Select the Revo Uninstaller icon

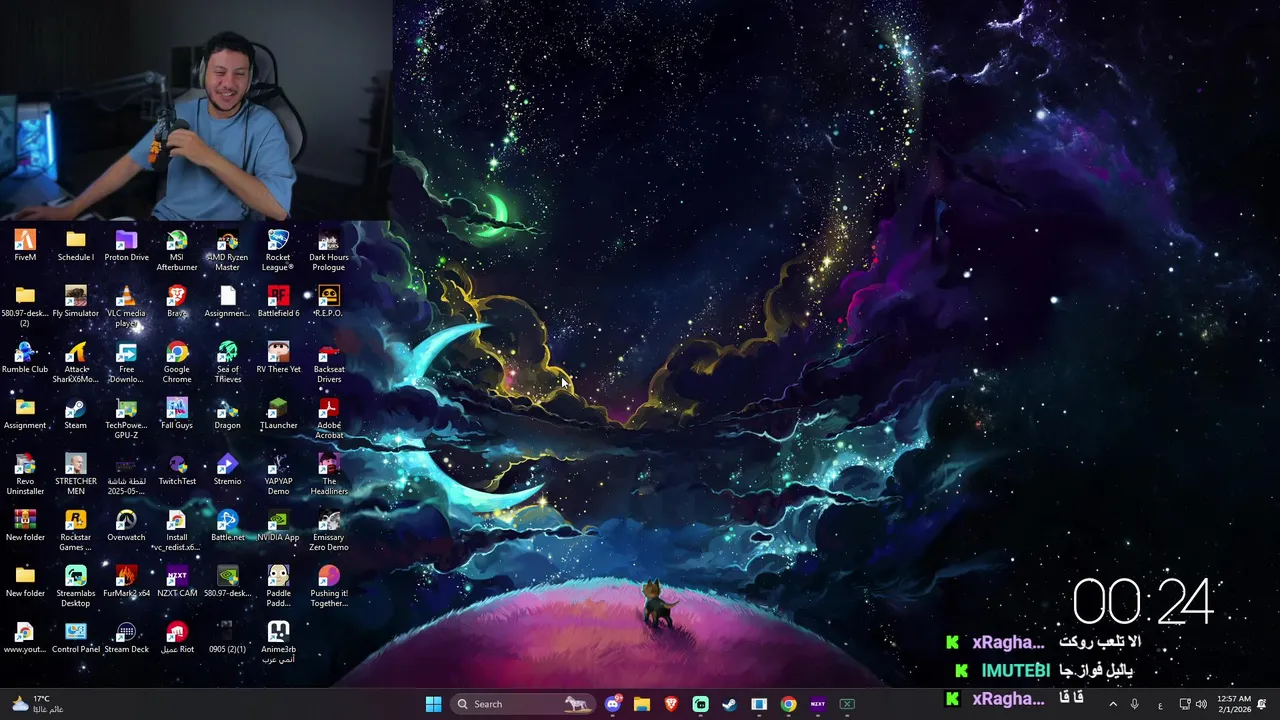pyautogui.click(x=25, y=474)
